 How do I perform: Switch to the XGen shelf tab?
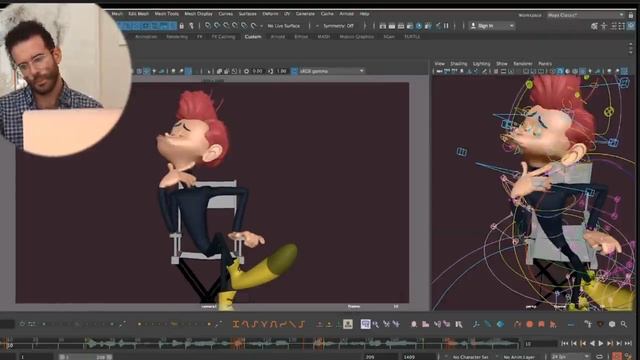389,37
